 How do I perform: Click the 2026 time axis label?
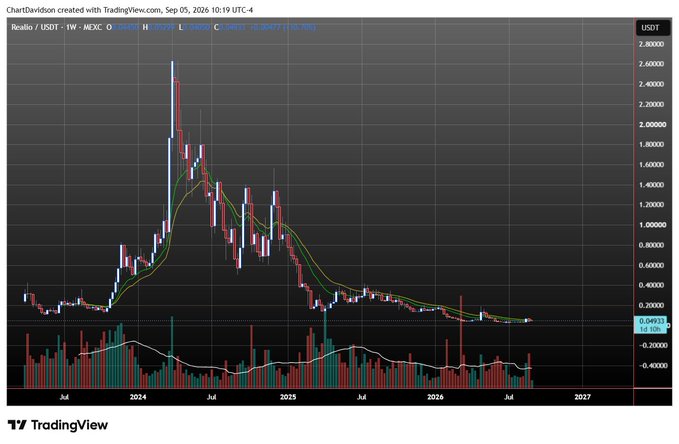[x=435, y=397]
